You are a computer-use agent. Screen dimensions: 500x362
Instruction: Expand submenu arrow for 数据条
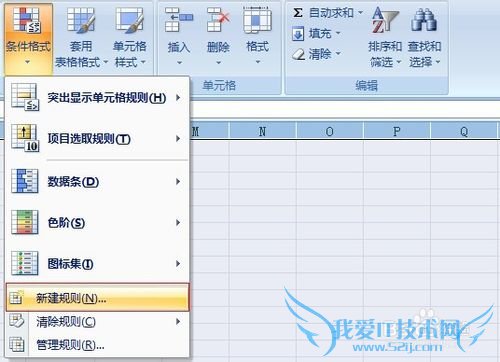tap(178, 182)
